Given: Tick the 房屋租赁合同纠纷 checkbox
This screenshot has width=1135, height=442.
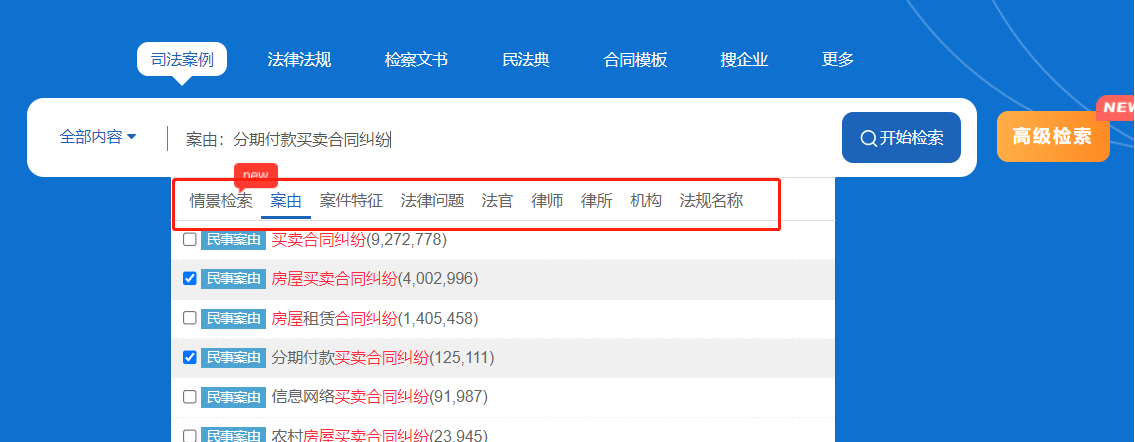Looking at the screenshot, I should (190, 318).
